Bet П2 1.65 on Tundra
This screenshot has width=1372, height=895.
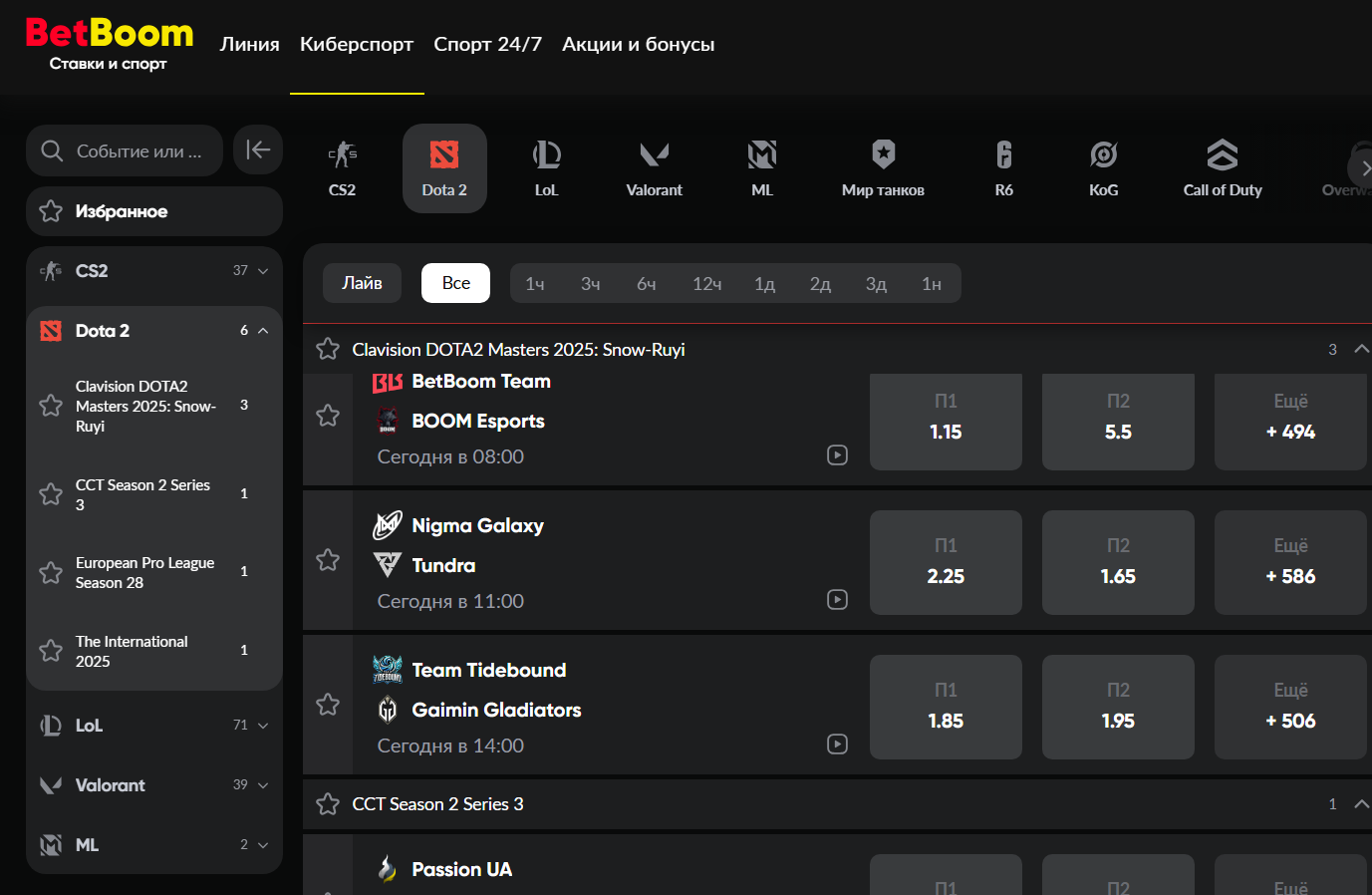(x=1118, y=562)
